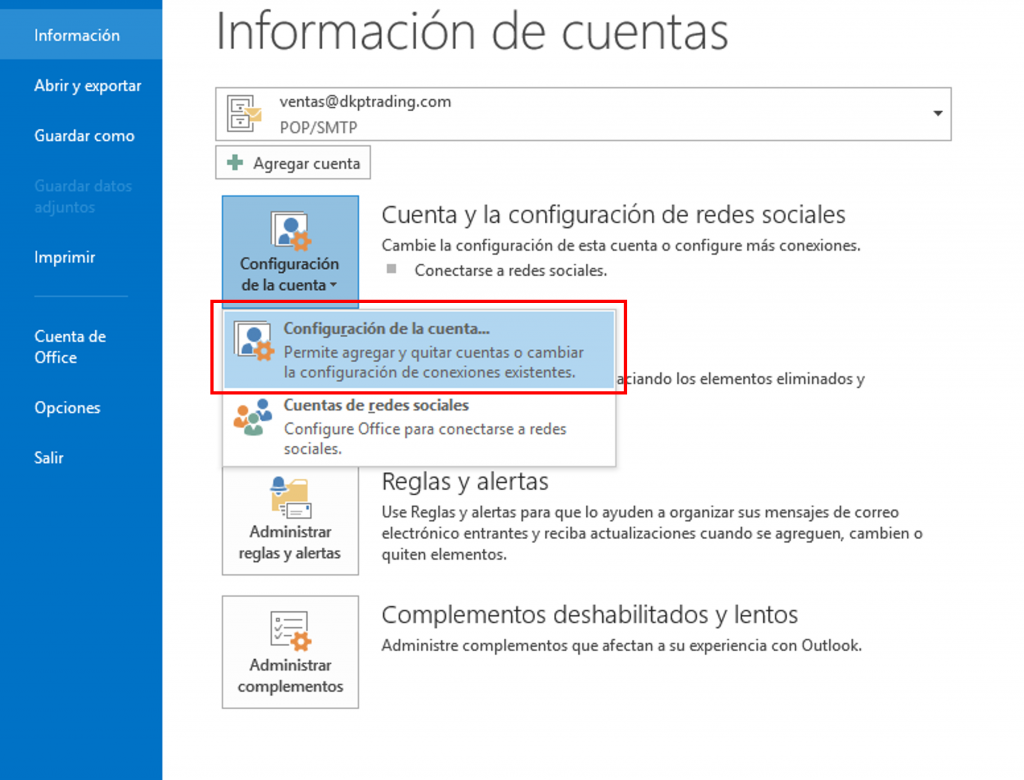Click the Cuentas de redes sociales people icon

252,417
